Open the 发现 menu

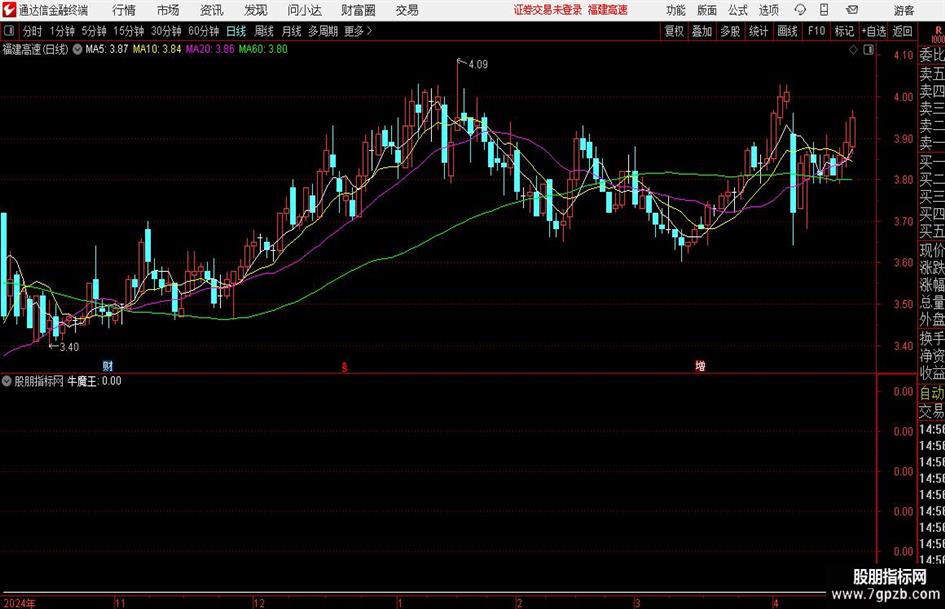(x=256, y=10)
